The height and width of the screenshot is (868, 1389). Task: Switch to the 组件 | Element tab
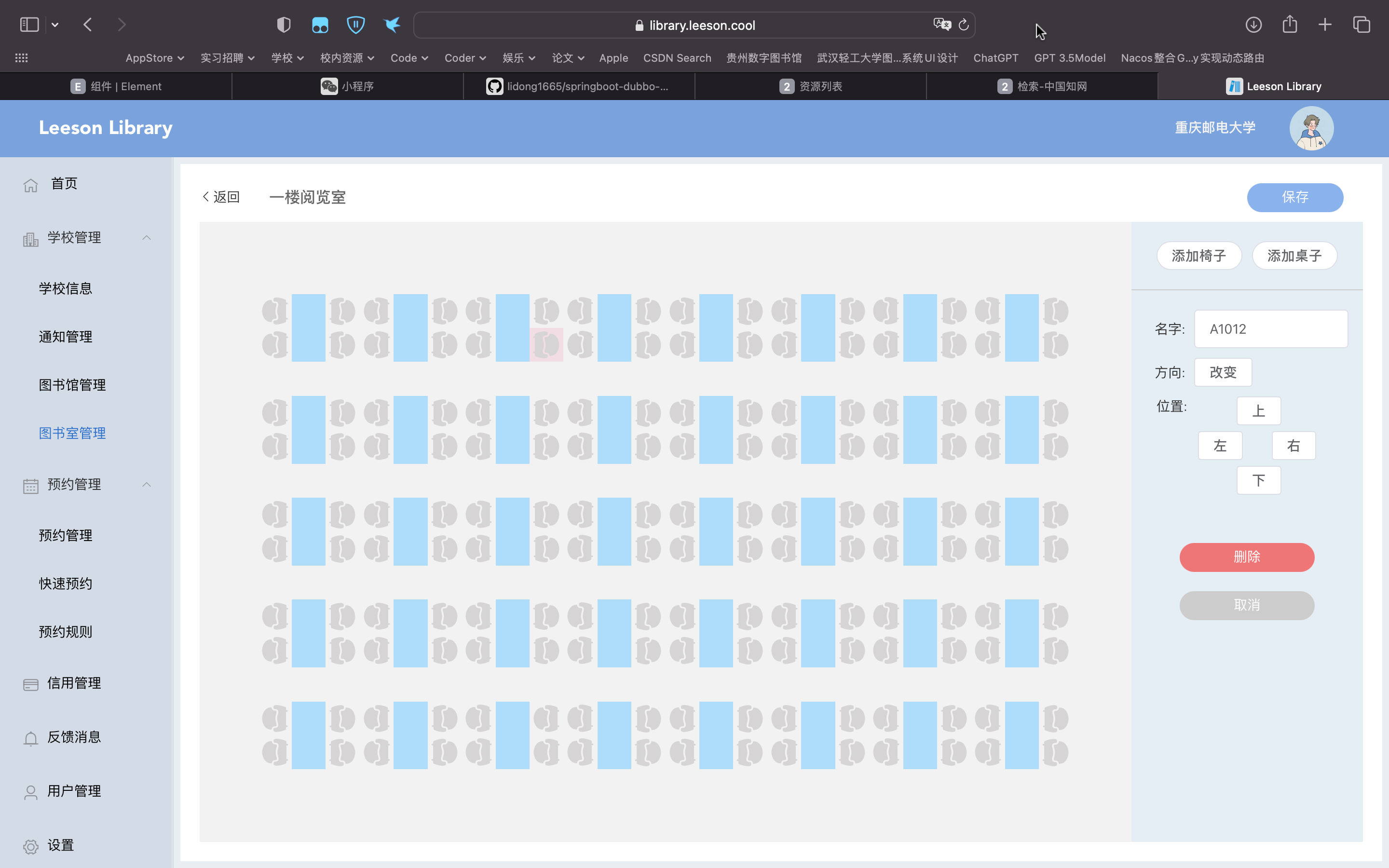(116, 86)
